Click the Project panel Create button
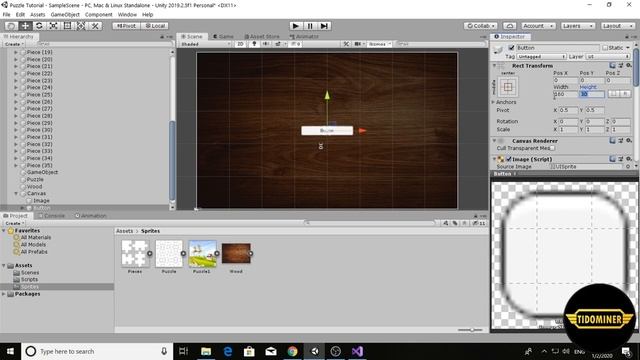 (x=14, y=223)
